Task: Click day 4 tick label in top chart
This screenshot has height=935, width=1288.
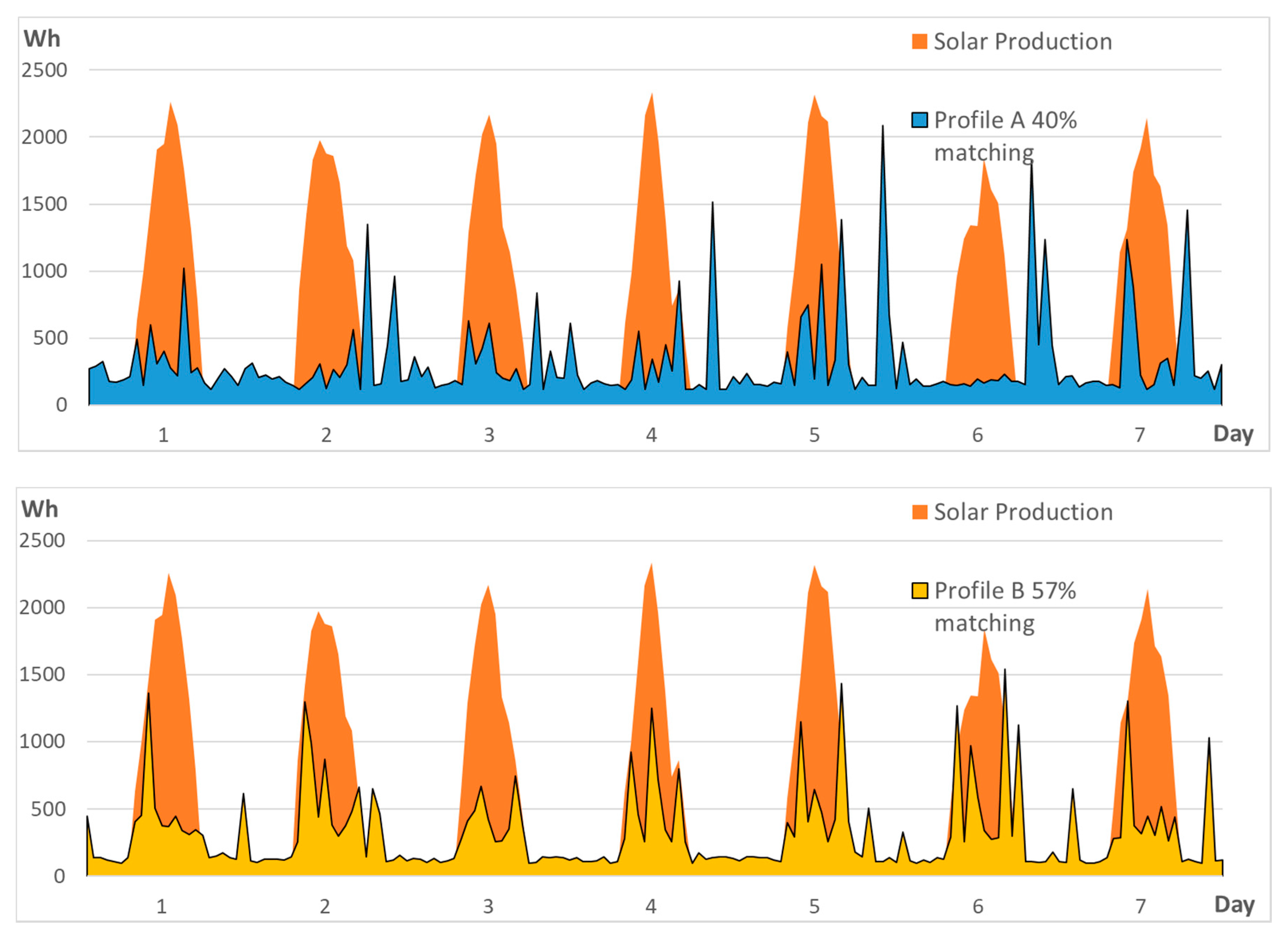Action: pyautogui.click(x=651, y=435)
